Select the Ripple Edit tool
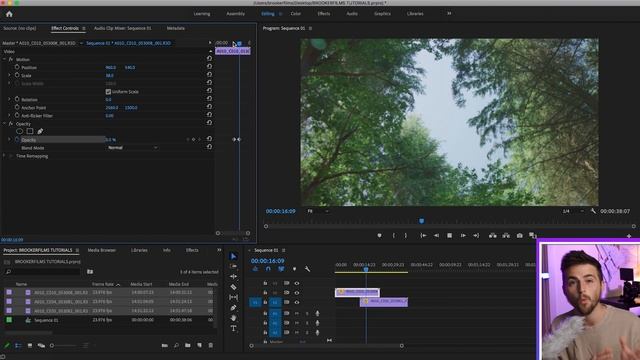The width and height of the screenshot is (640, 360). tap(233, 276)
